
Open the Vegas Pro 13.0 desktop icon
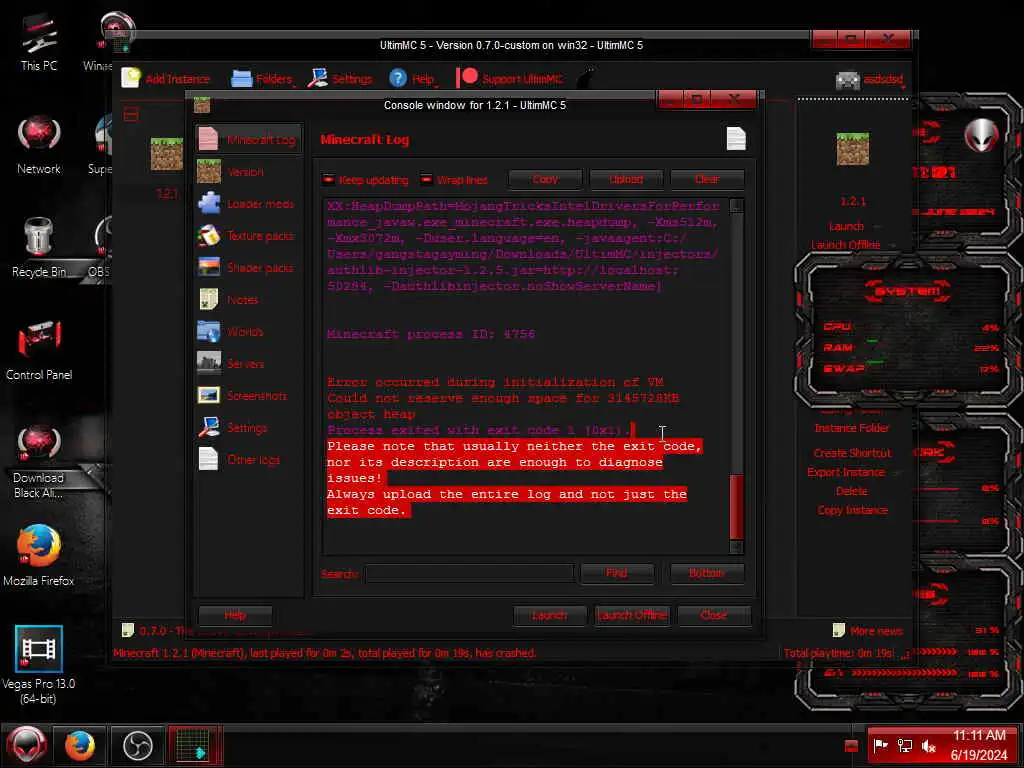[x=39, y=665]
